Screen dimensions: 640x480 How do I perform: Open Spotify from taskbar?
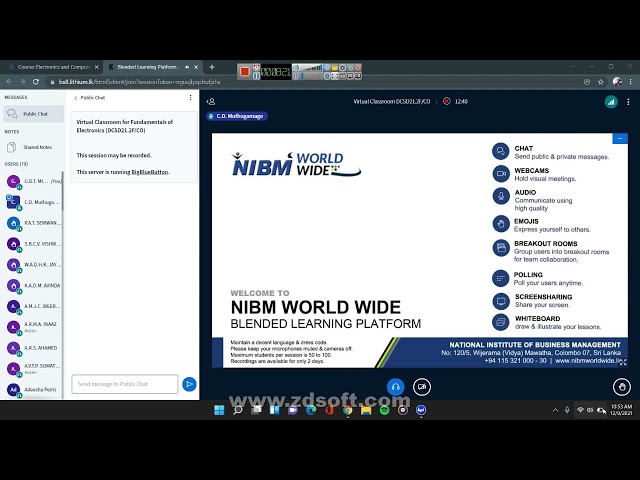click(384, 410)
